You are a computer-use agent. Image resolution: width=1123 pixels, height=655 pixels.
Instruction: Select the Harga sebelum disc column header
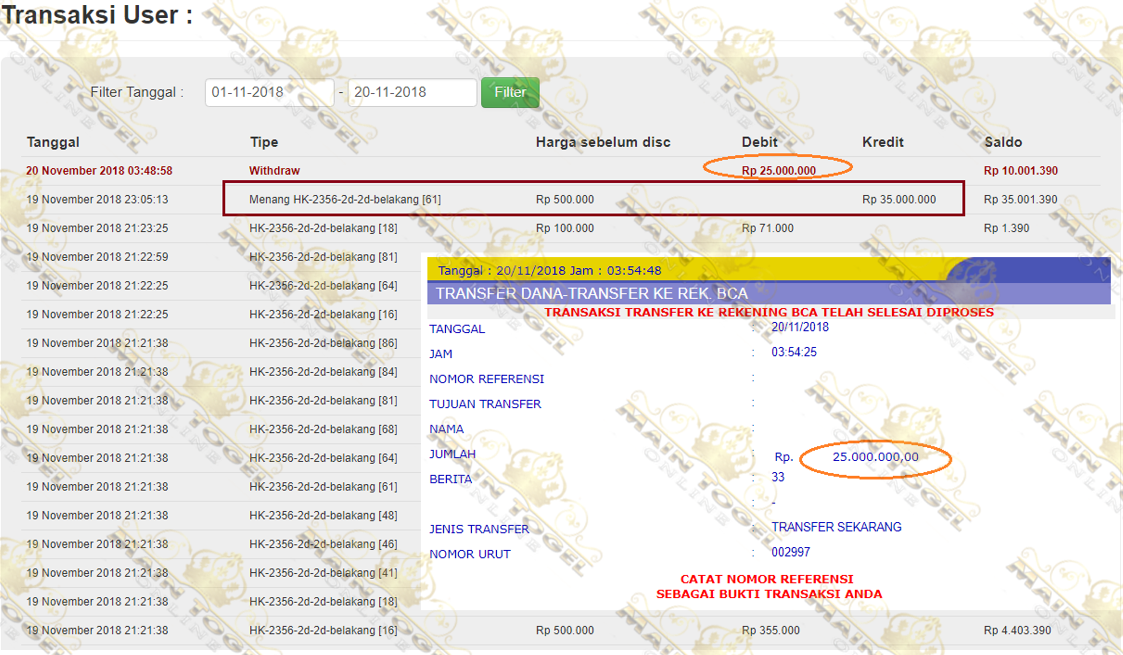(603, 142)
